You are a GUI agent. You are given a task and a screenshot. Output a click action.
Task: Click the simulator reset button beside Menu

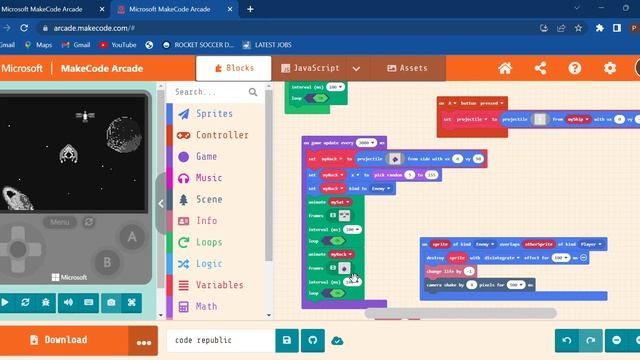click(x=89, y=222)
